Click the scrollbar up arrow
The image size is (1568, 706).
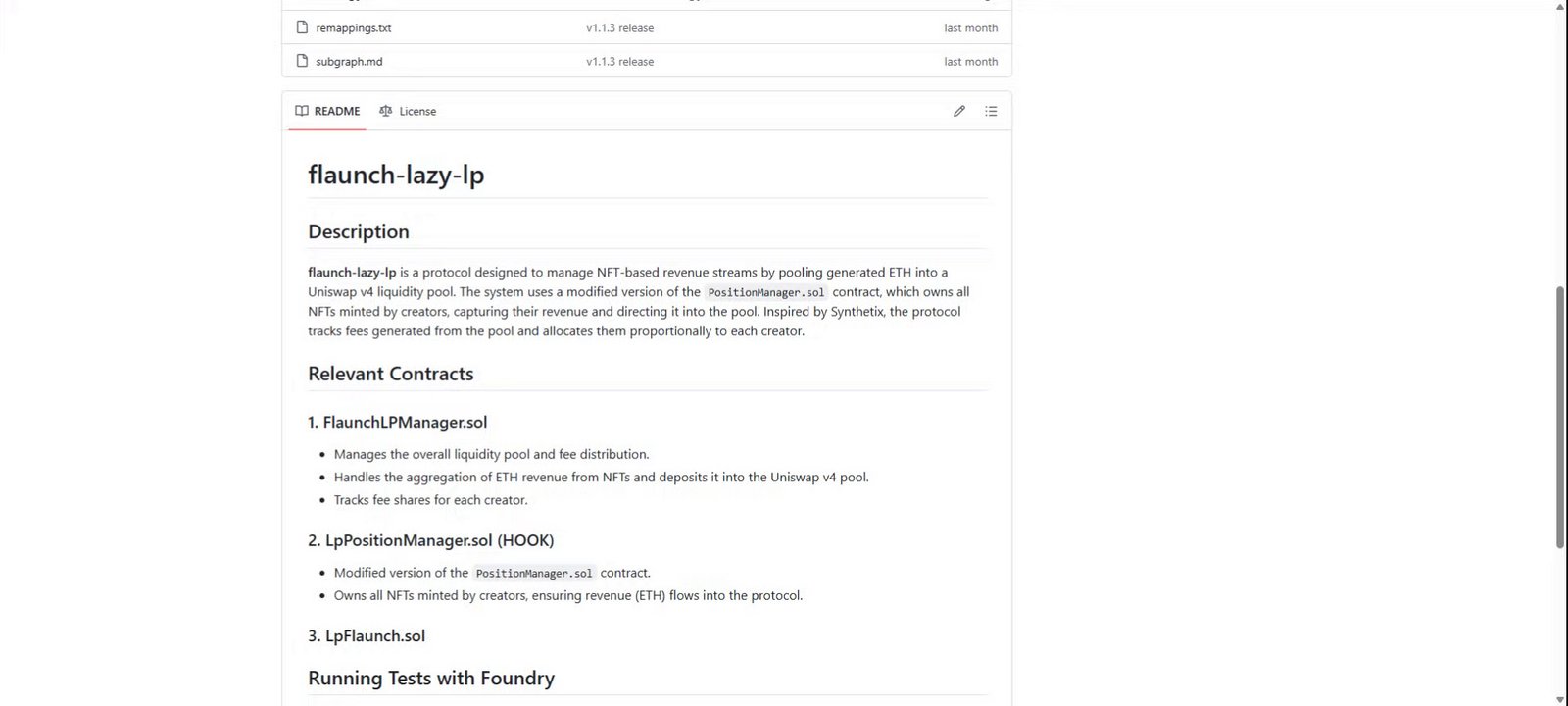pyautogui.click(x=1560, y=7)
